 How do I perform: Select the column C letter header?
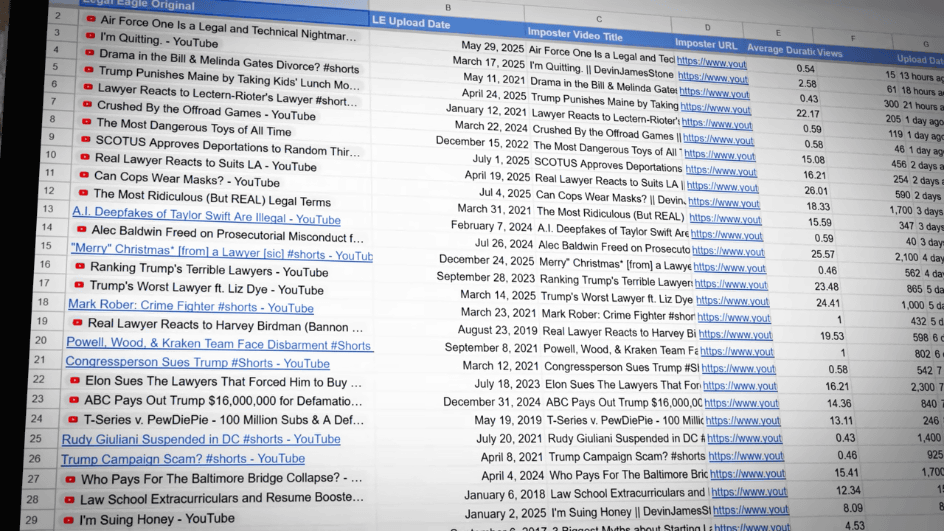click(598, 19)
